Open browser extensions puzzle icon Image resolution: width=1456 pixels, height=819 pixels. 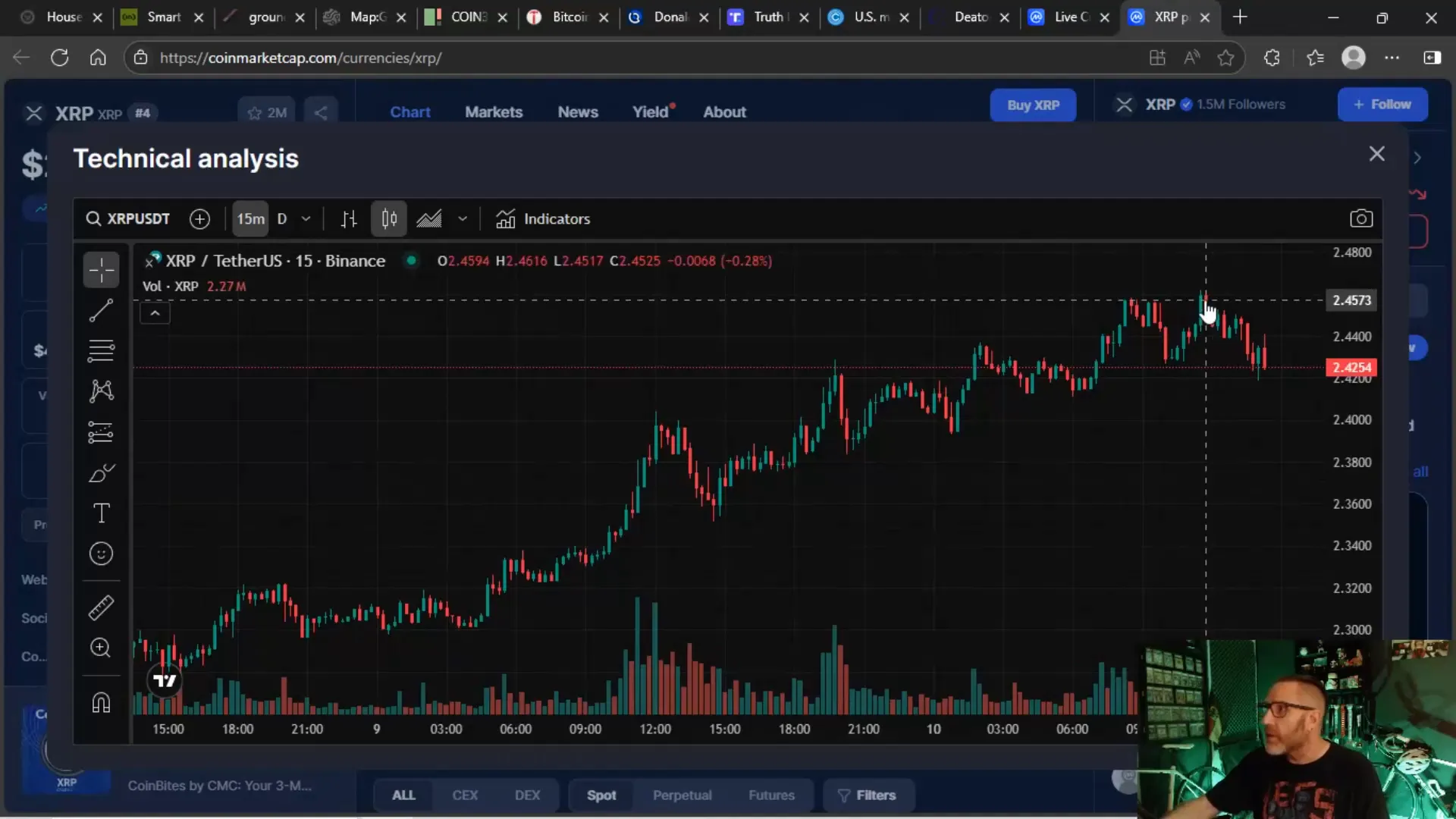pos(1272,58)
